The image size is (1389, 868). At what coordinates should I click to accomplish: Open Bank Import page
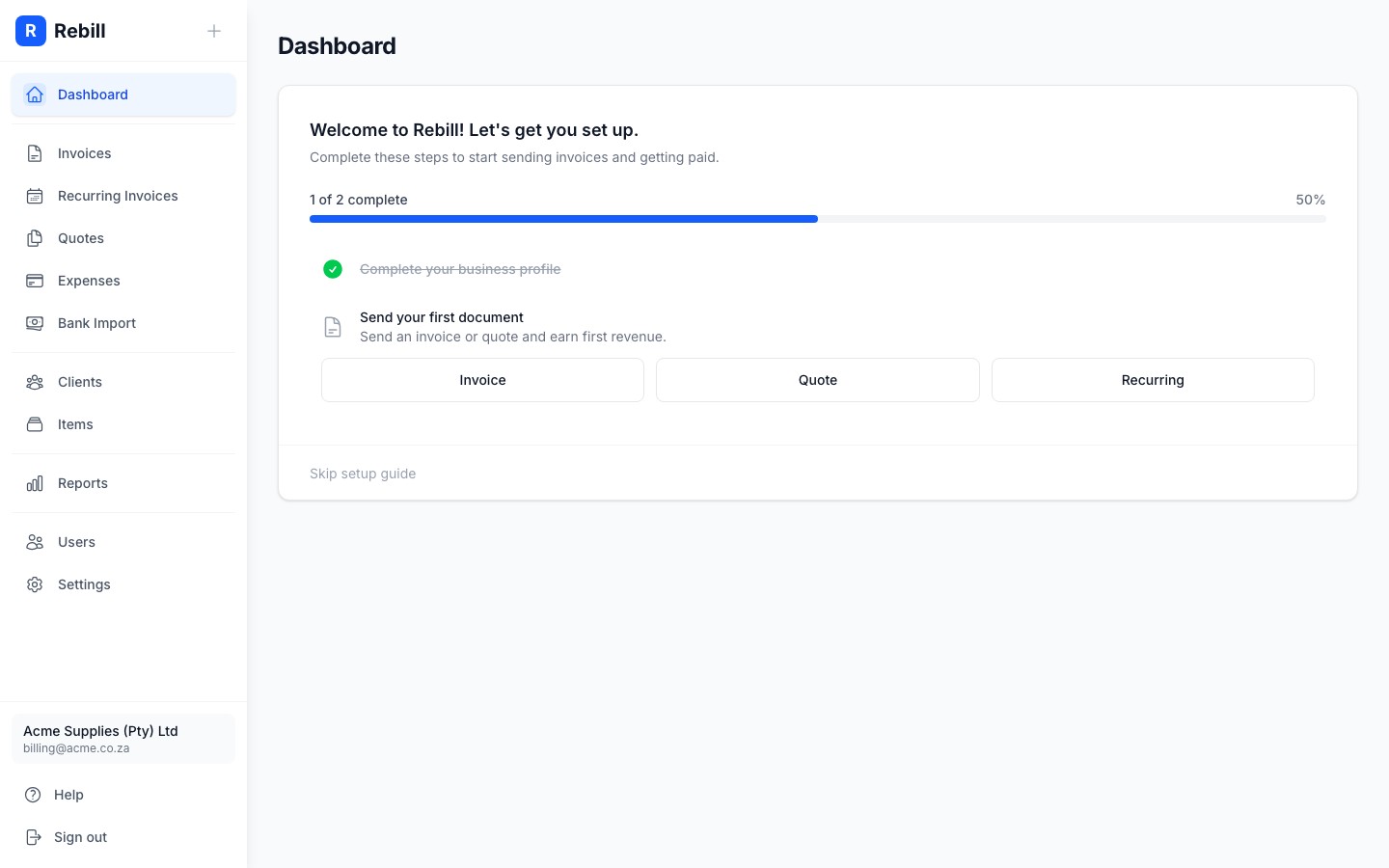(x=123, y=323)
